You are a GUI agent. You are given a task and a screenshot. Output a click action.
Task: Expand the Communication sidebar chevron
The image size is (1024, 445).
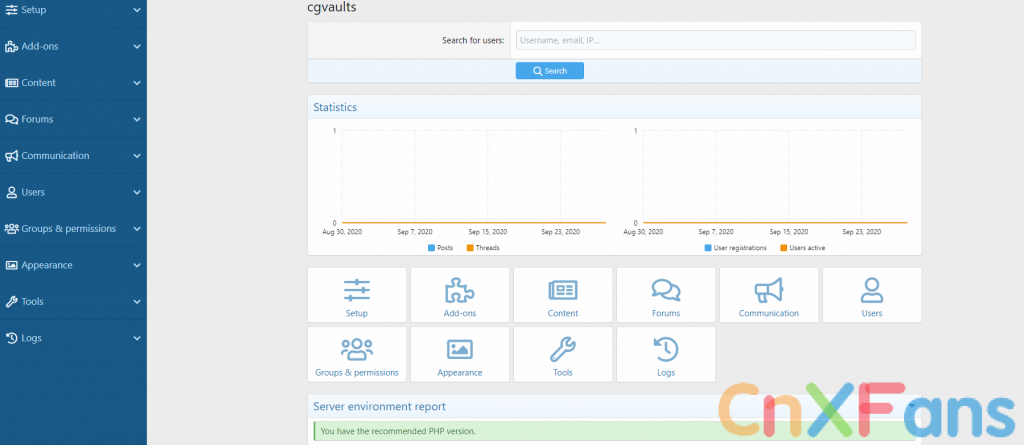(136, 156)
